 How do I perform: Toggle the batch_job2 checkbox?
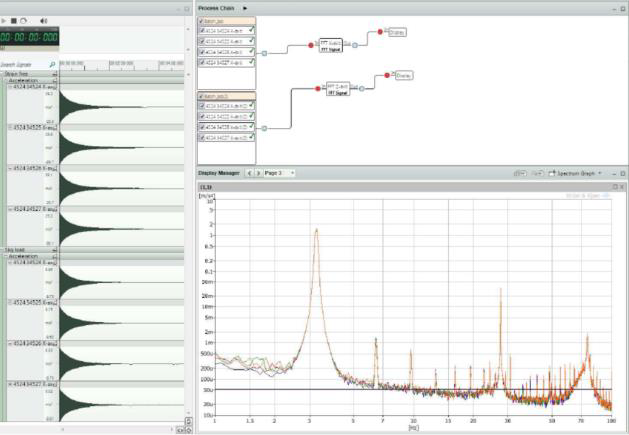coord(201,96)
